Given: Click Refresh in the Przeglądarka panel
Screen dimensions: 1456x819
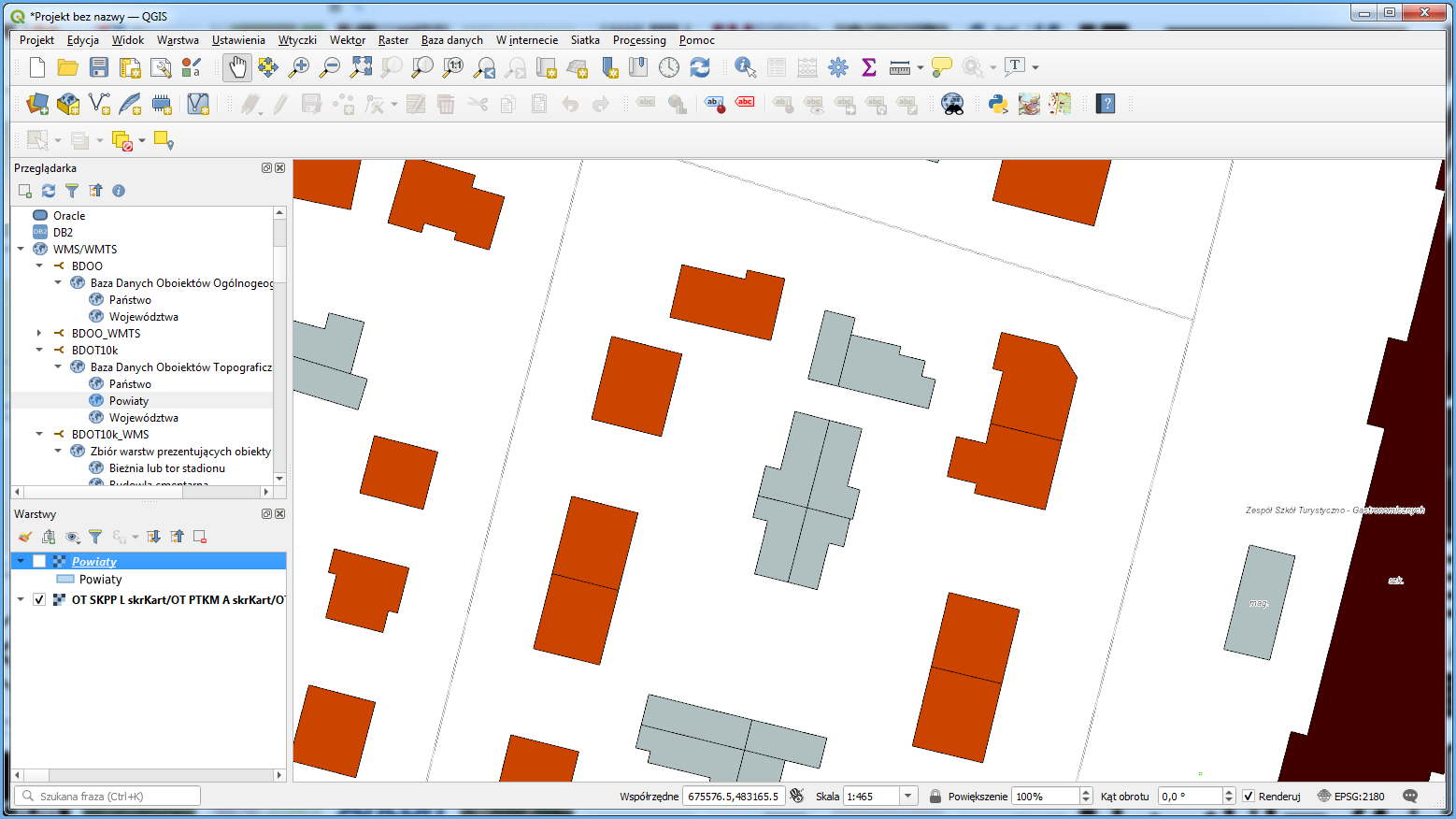Looking at the screenshot, I should 49,191.
